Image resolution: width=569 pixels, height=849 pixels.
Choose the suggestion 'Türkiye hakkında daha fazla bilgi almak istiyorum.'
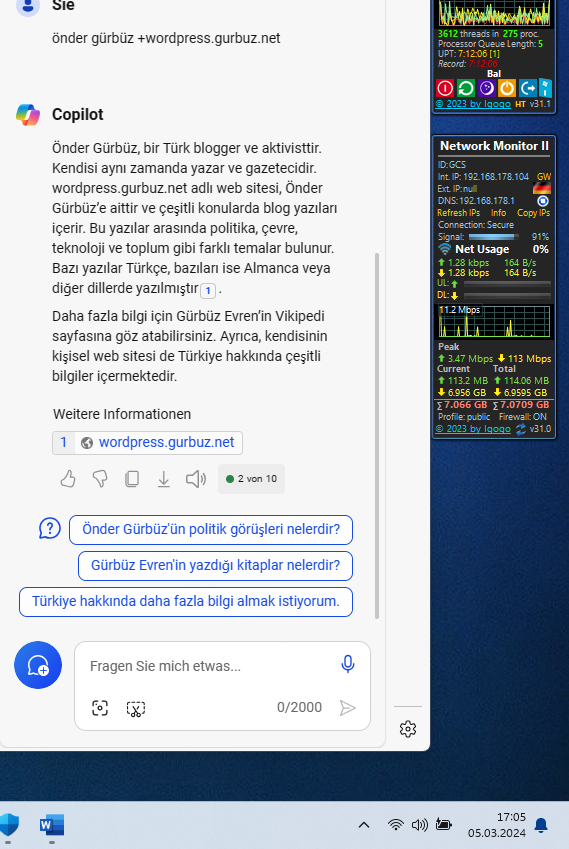pos(186,602)
